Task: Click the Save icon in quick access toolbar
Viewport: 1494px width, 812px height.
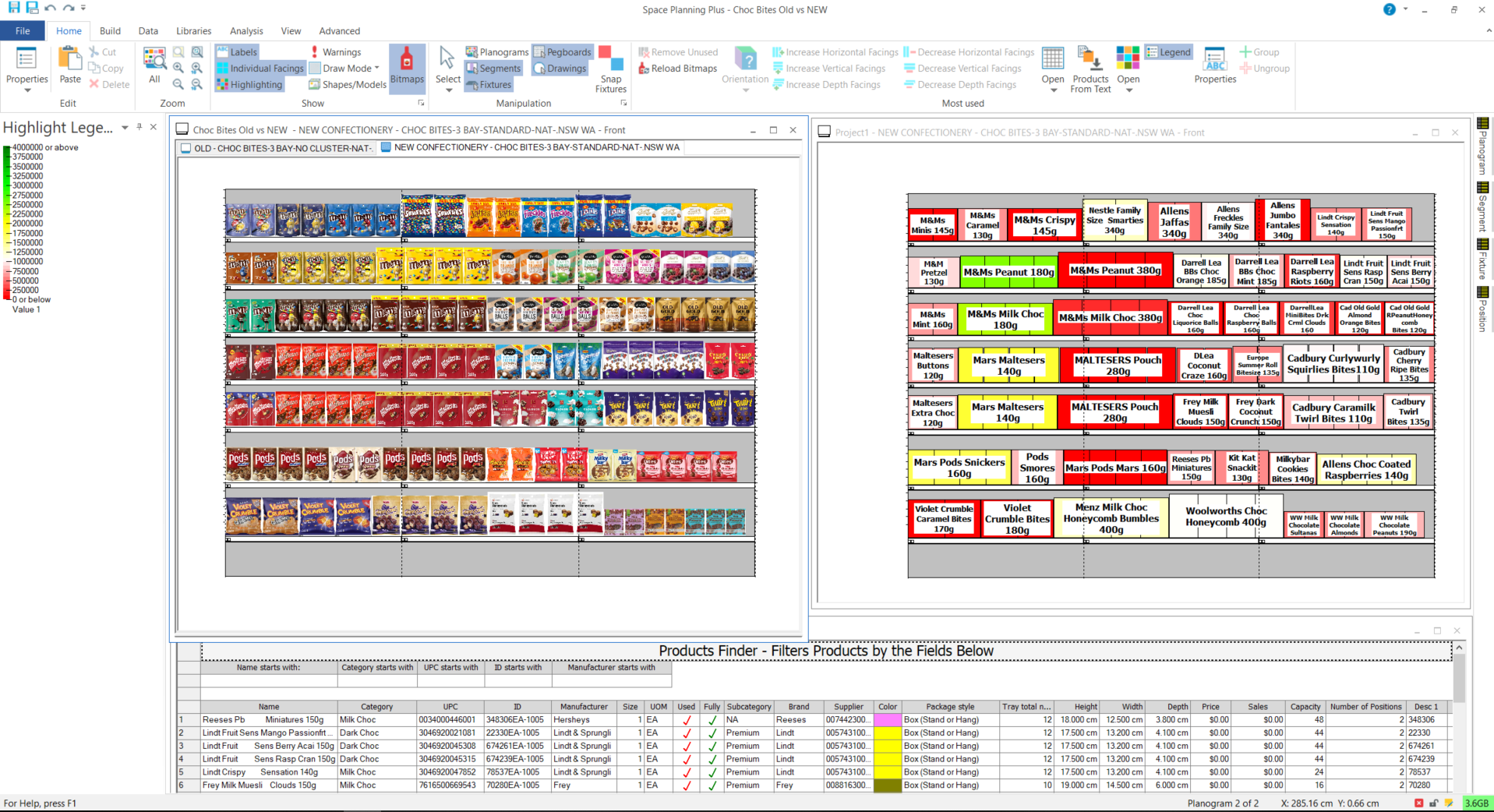Action: (14, 8)
